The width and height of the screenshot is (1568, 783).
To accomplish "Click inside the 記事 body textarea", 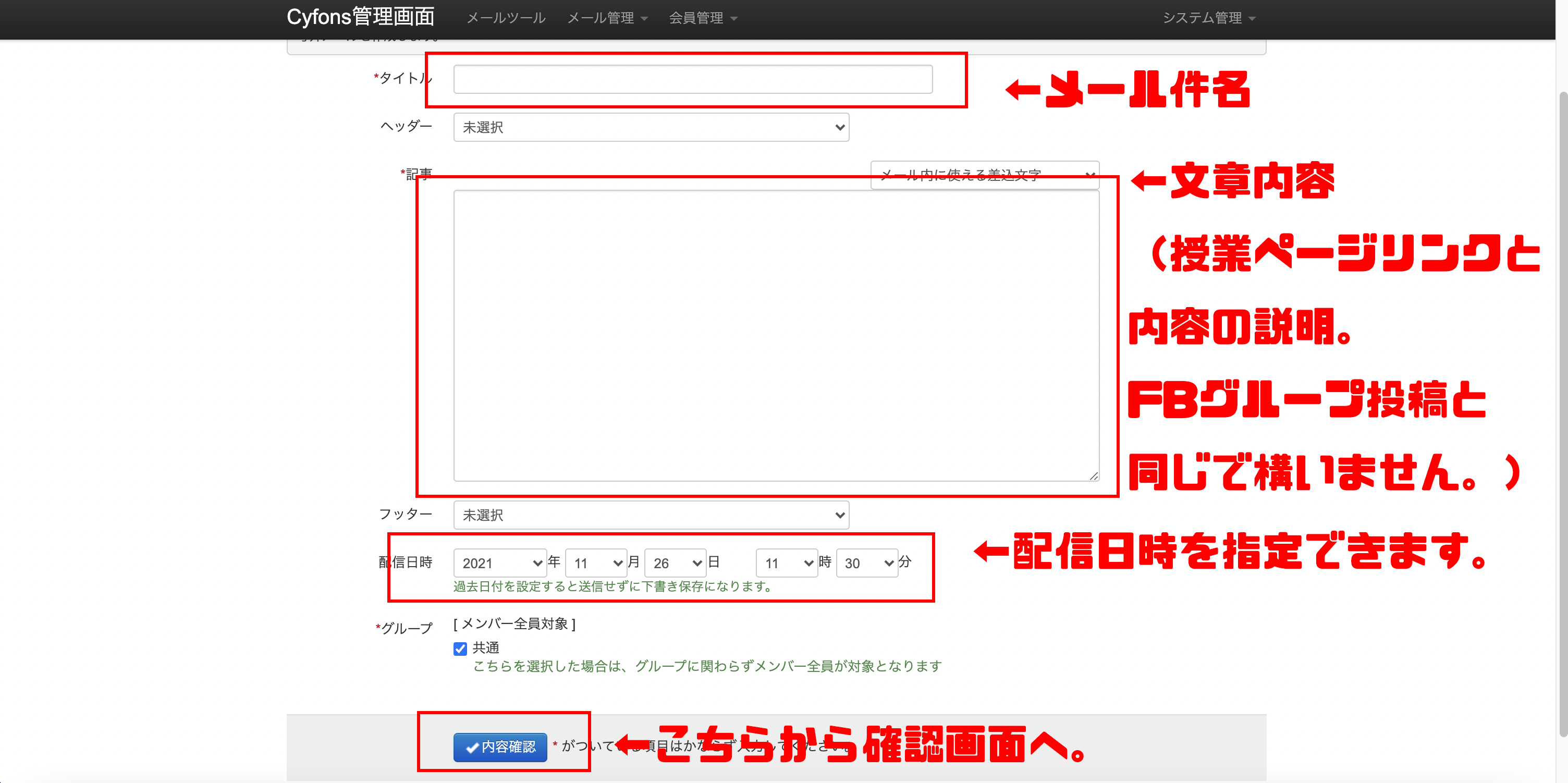I will (776, 335).
